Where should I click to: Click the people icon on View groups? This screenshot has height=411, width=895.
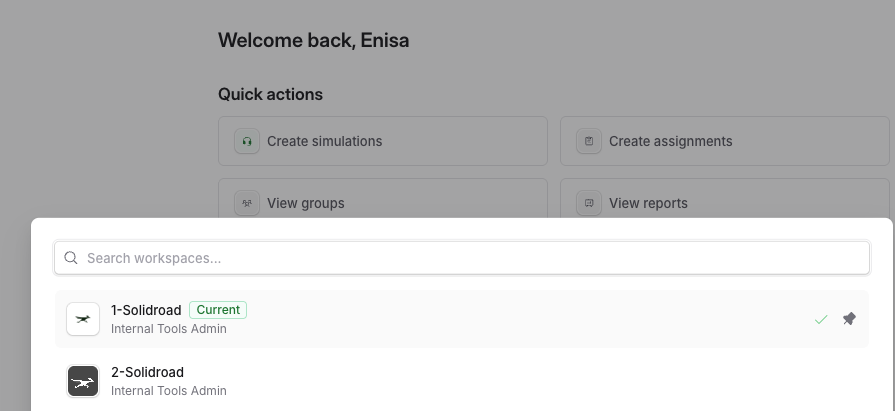click(247, 203)
